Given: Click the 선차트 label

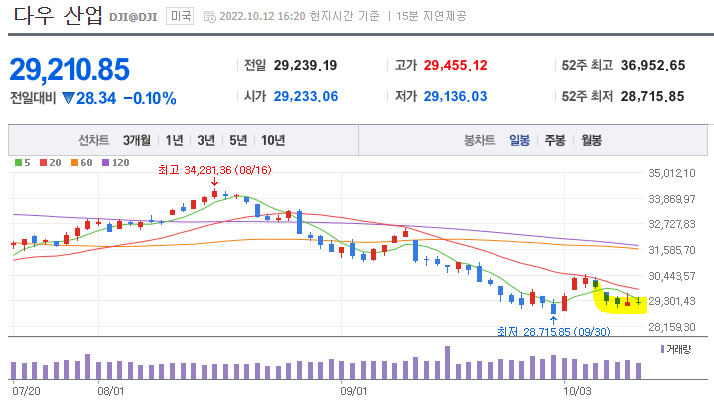Looking at the screenshot, I should [x=93, y=140].
